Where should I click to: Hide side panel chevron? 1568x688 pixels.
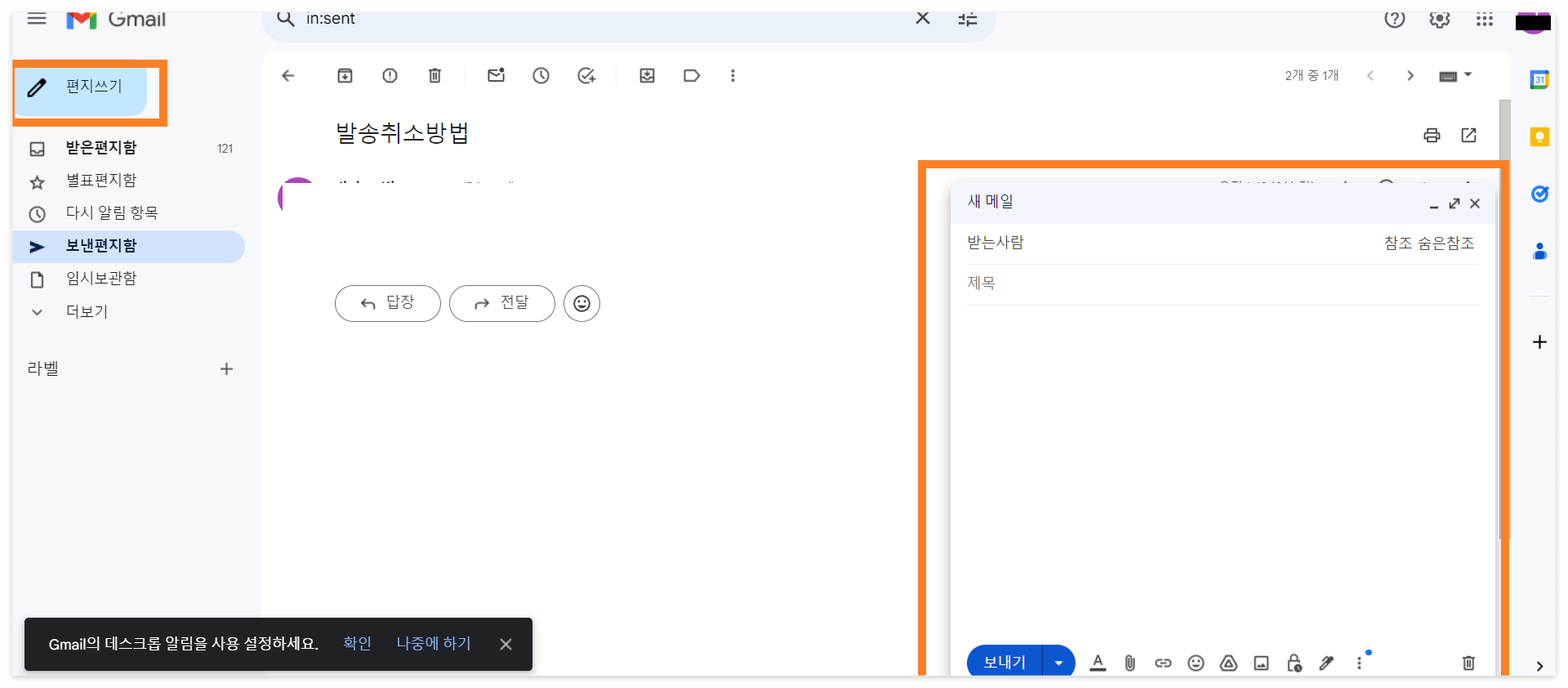click(1539, 667)
